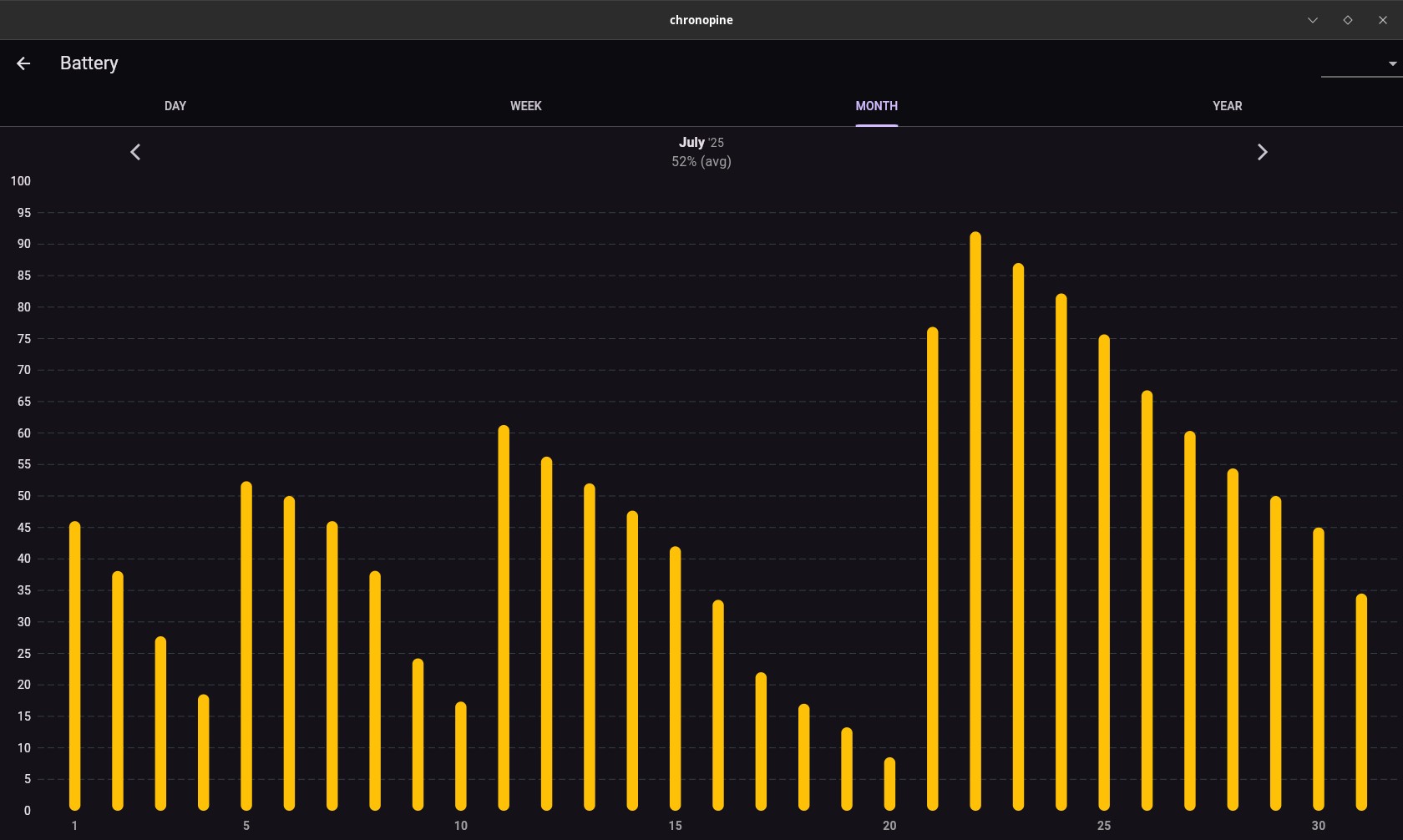Click the bar for day 11
The height and width of the screenshot is (840, 1403).
click(504, 618)
